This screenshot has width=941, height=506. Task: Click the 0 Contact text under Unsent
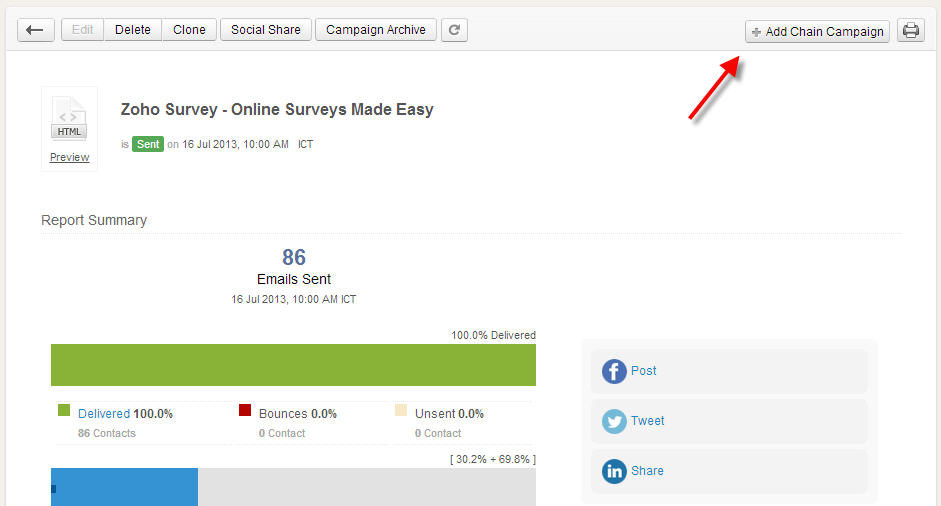tap(438, 433)
